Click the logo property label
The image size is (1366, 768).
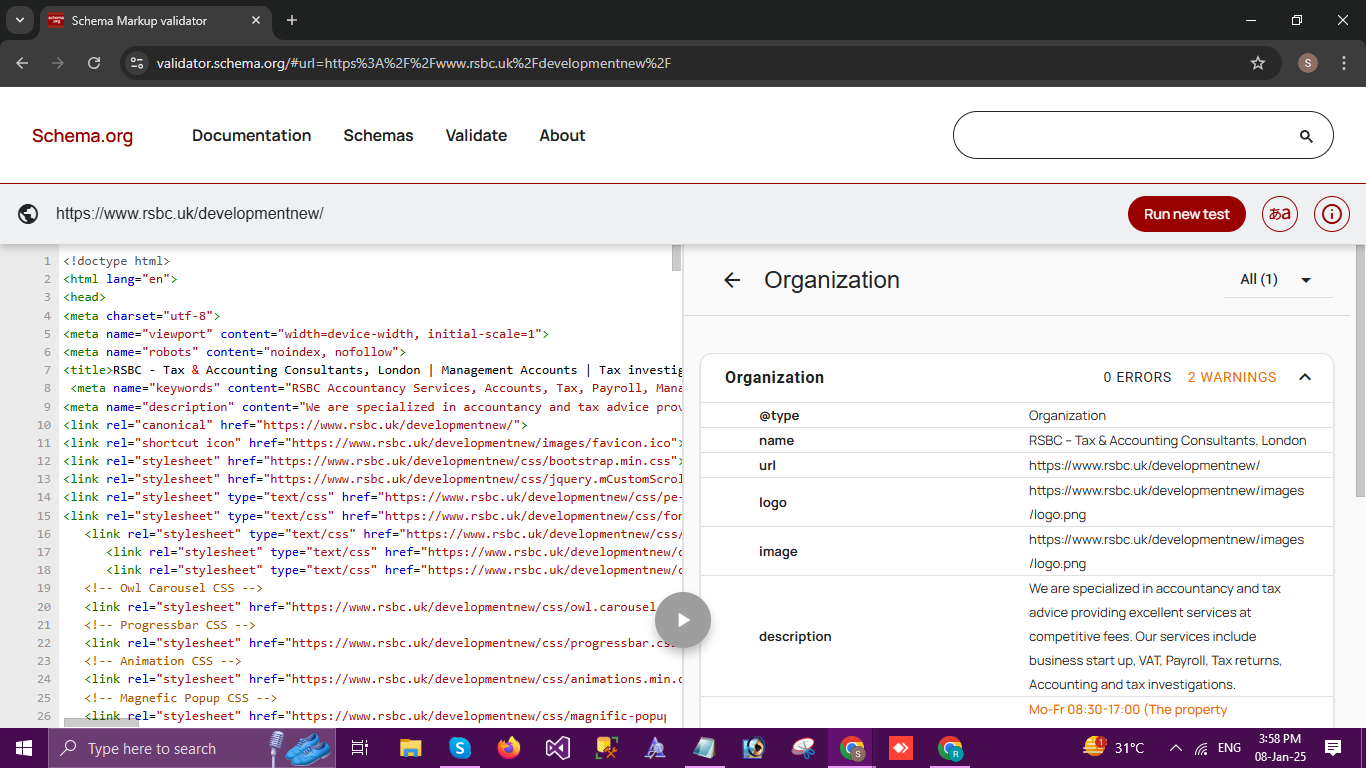click(773, 502)
